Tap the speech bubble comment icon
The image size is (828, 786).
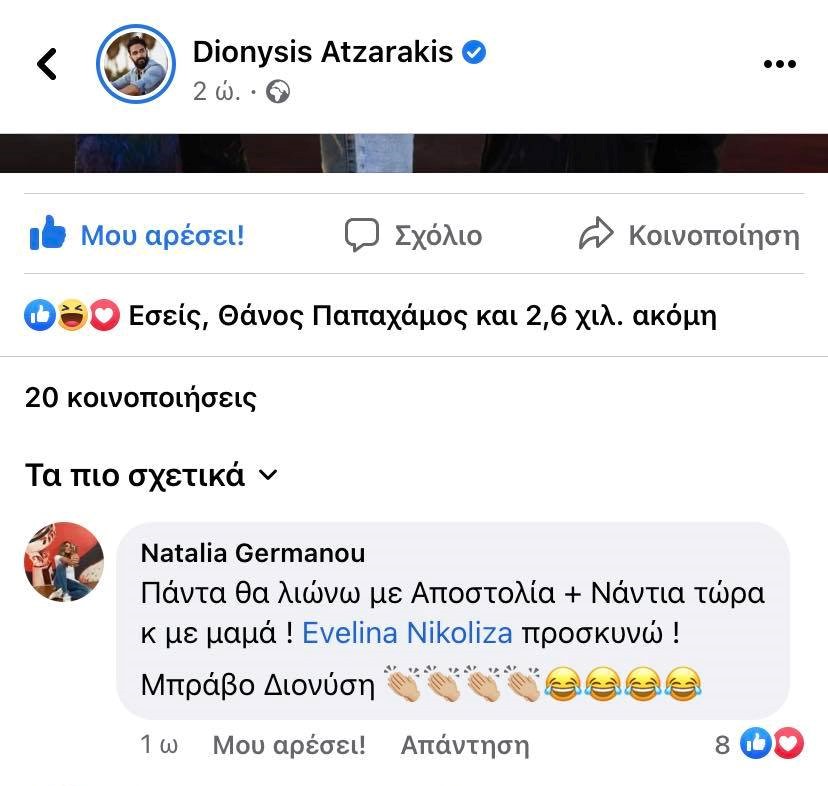362,235
